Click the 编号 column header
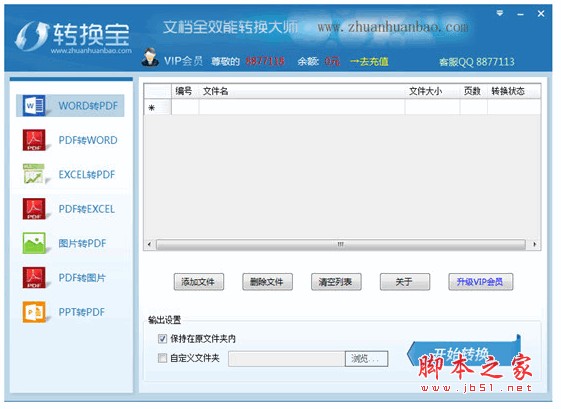This screenshot has height=409, width=561. coord(184,91)
